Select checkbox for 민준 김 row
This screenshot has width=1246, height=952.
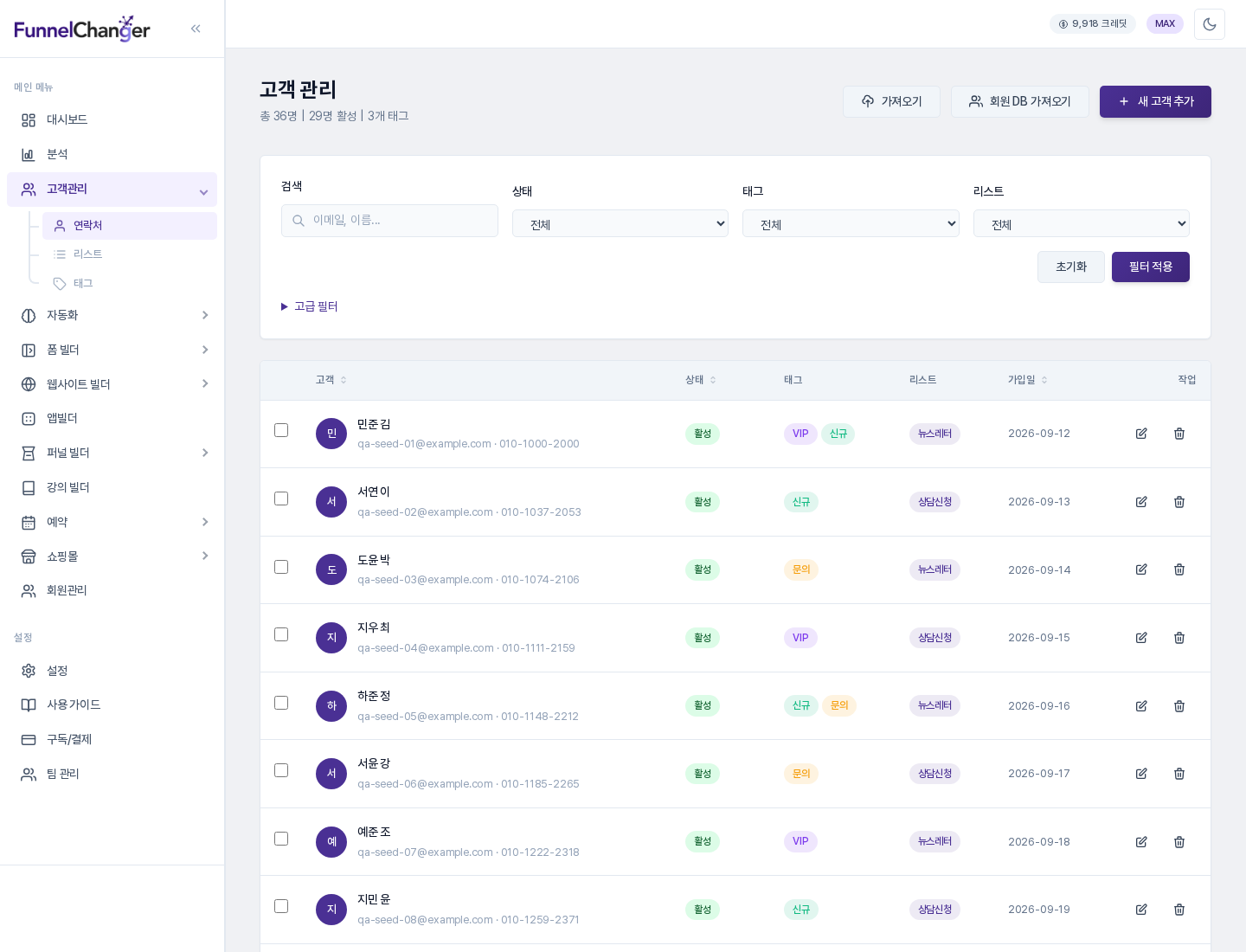[281, 430]
